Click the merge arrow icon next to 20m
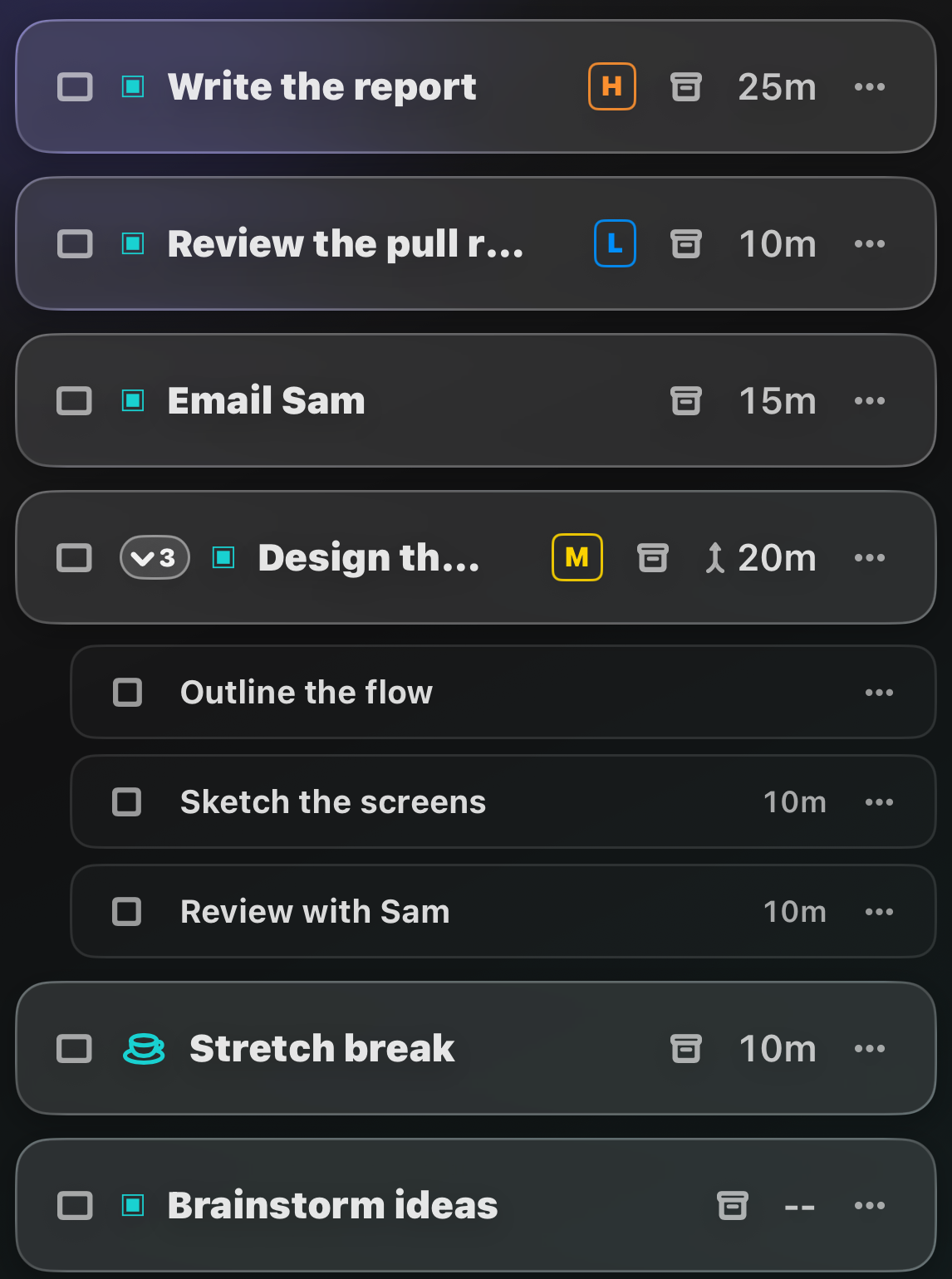Image resolution: width=952 pixels, height=1279 pixels. click(x=714, y=557)
